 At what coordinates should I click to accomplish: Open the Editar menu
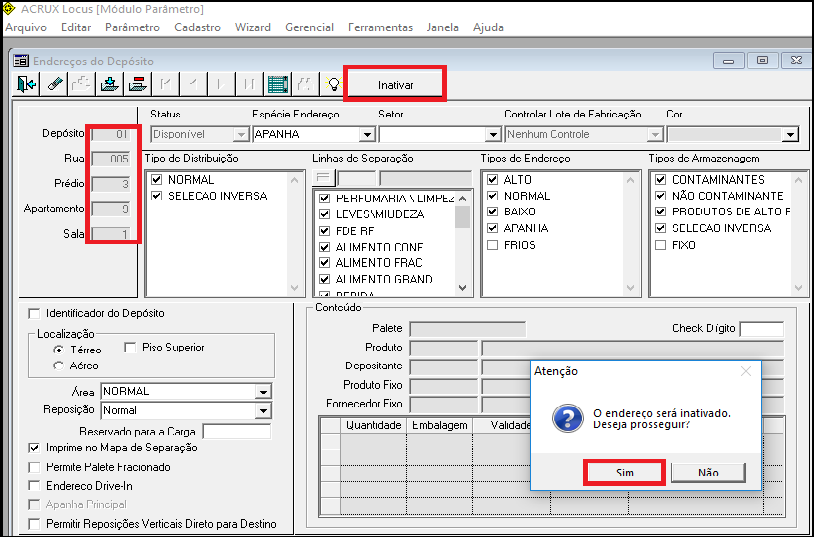[76, 28]
